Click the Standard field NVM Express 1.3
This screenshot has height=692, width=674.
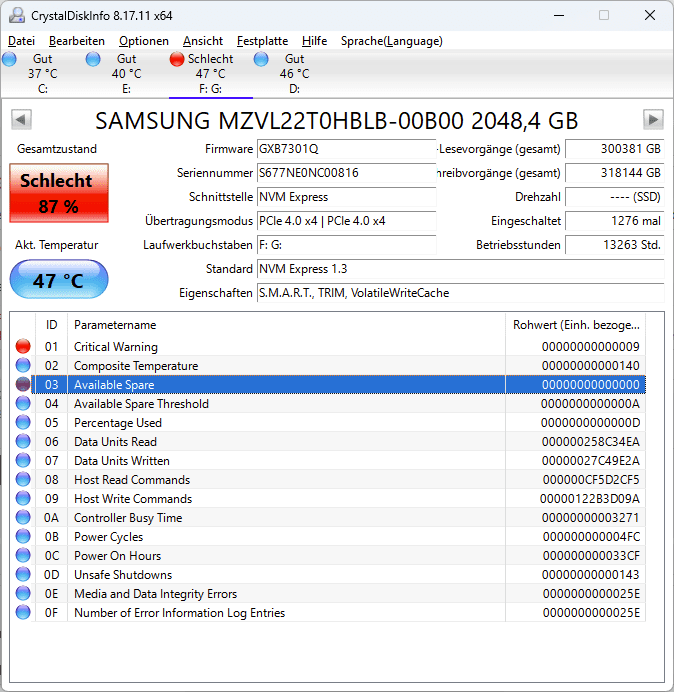point(460,269)
